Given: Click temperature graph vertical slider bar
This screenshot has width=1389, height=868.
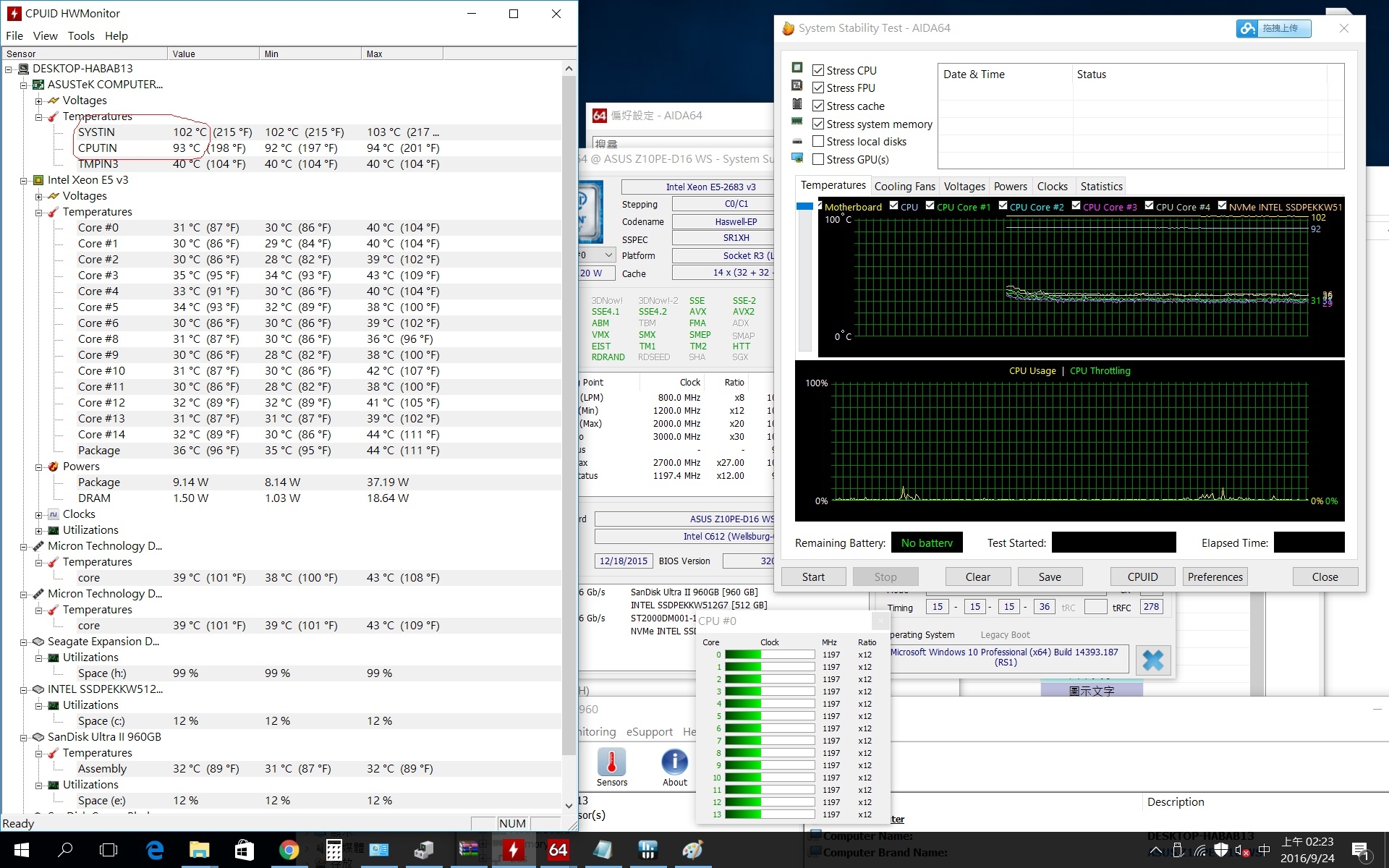Looking at the screenshot, I should (x=804, y=277).
